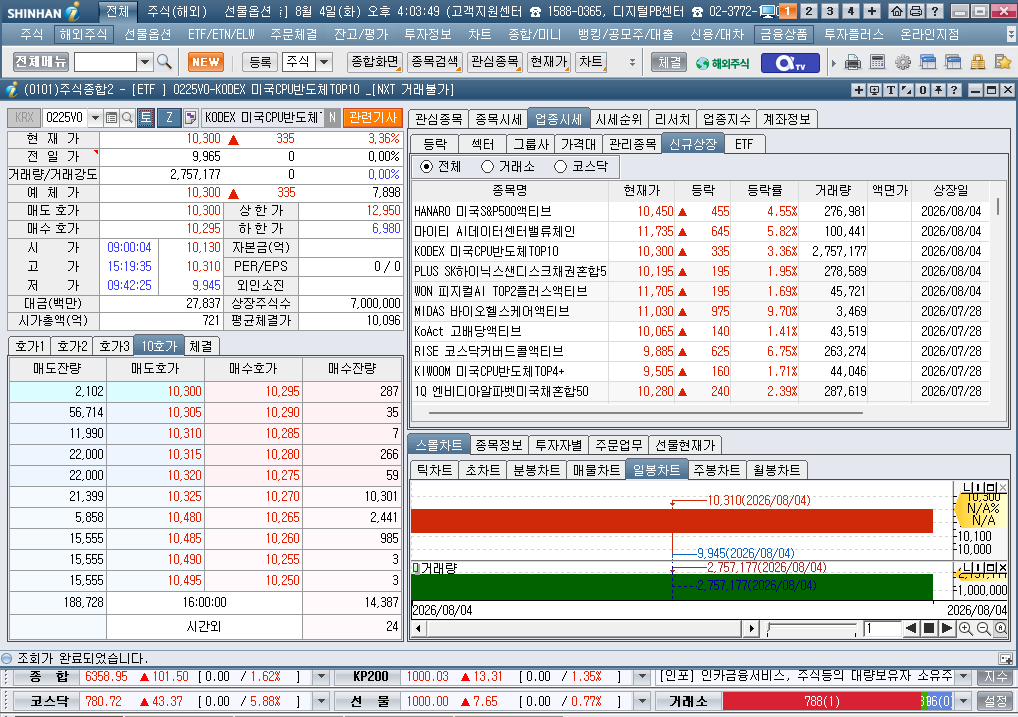Click the NEW button
1018x717 pixels.
[206, 62]
